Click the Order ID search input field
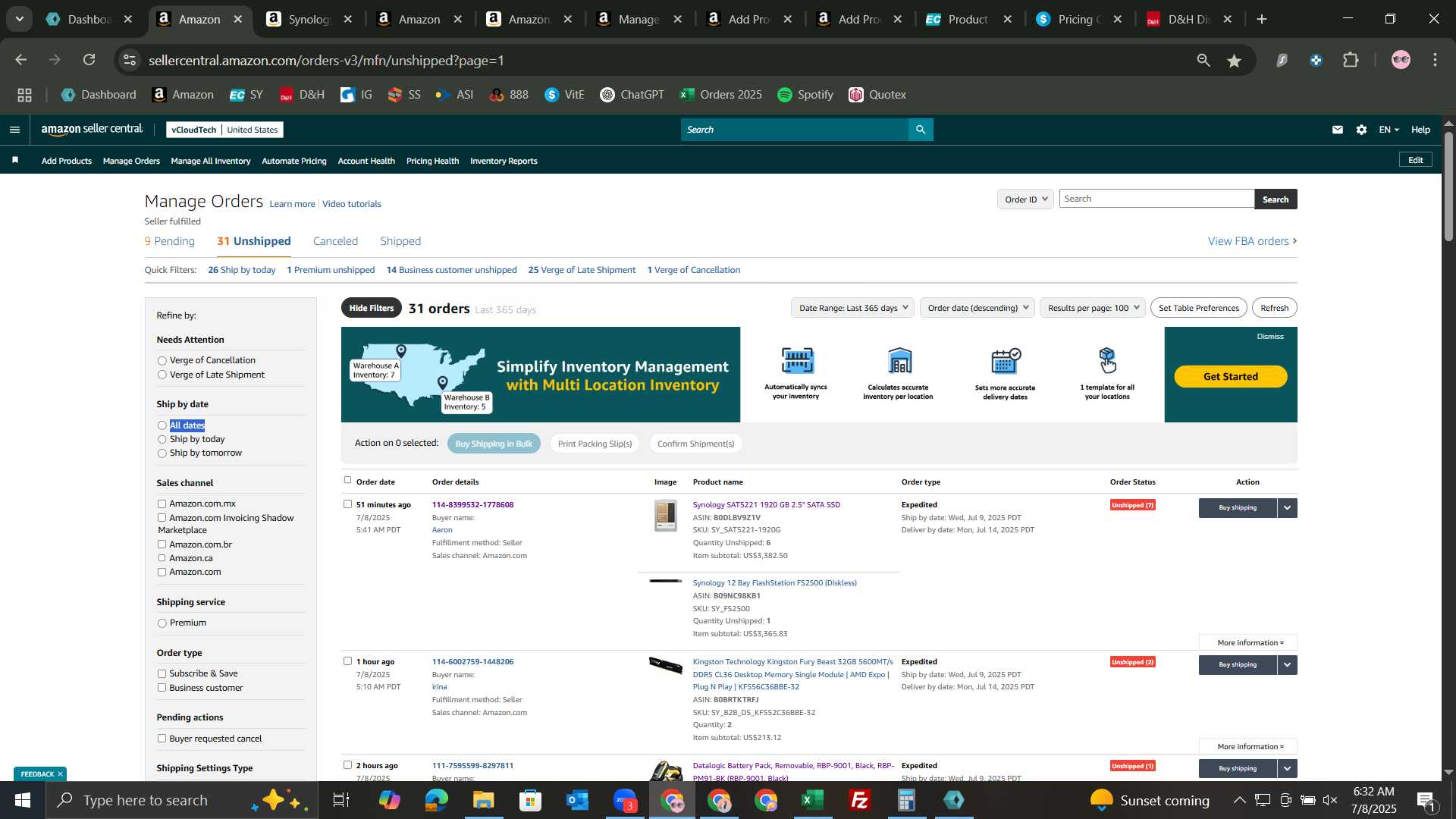The image size is (1456, 819). tap(1156, 199)
